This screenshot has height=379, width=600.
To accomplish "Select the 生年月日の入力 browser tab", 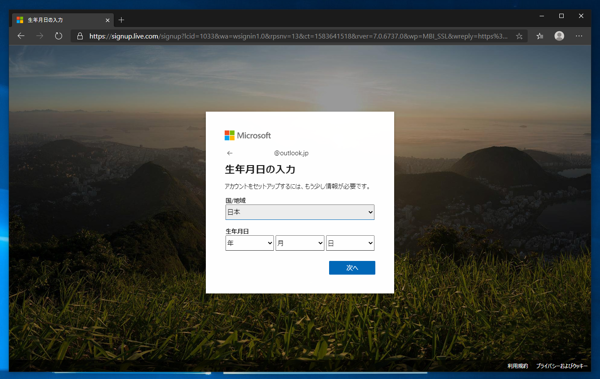I will [x=63, y=20].
